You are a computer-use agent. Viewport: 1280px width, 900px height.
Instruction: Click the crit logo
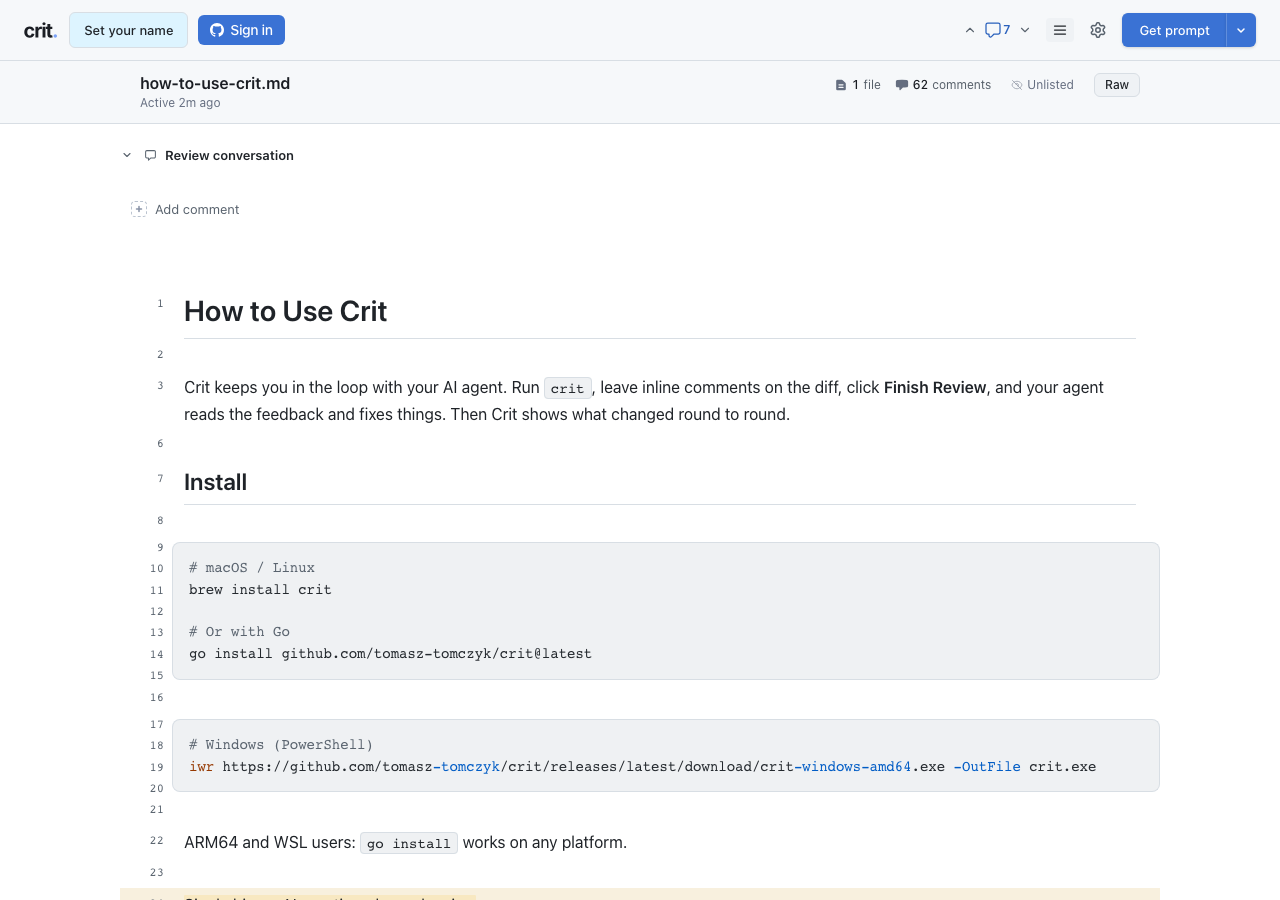click(x=40, y=30)
